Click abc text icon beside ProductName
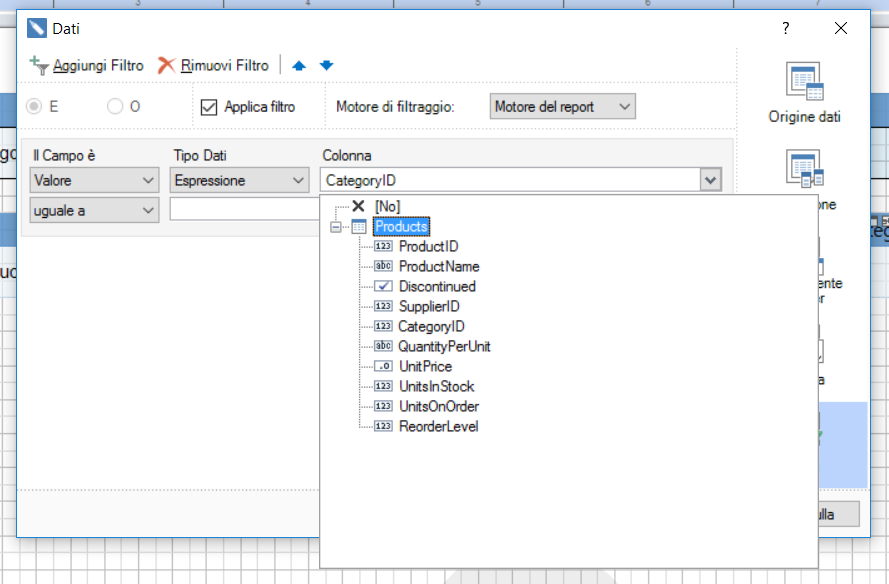 (x=383, y=266)
